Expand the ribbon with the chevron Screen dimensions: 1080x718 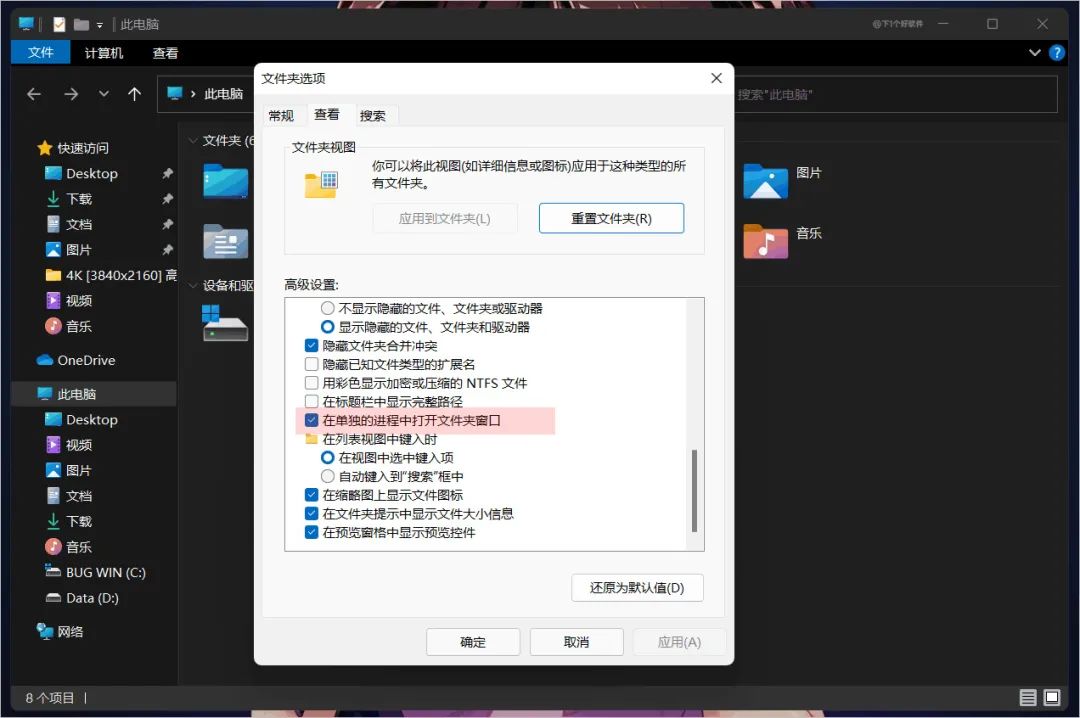pos(1034,52)
